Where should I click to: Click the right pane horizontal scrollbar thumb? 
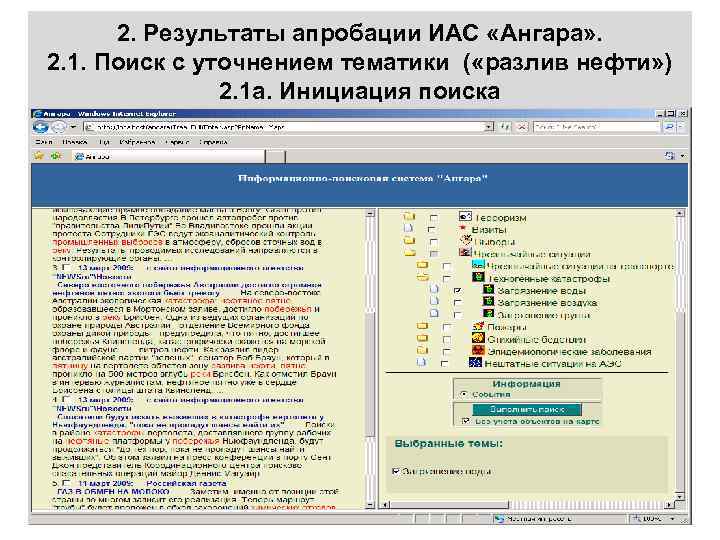450,504
